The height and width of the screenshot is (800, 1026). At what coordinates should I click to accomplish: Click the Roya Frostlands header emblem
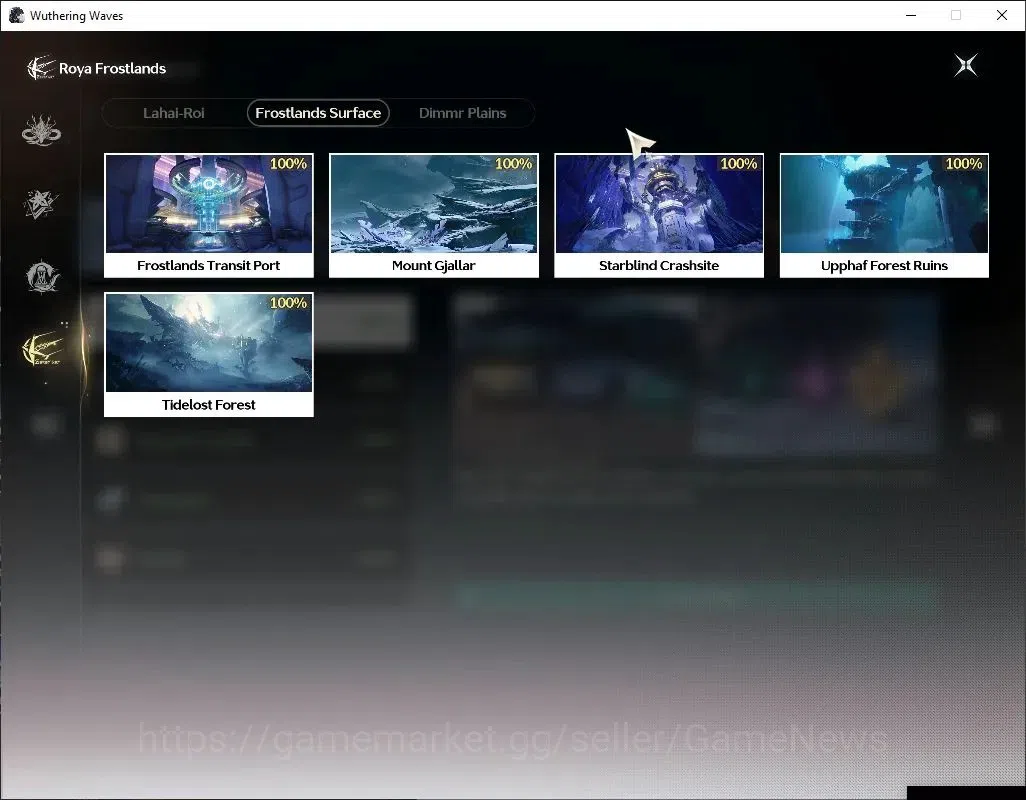(x=41, y=68)
